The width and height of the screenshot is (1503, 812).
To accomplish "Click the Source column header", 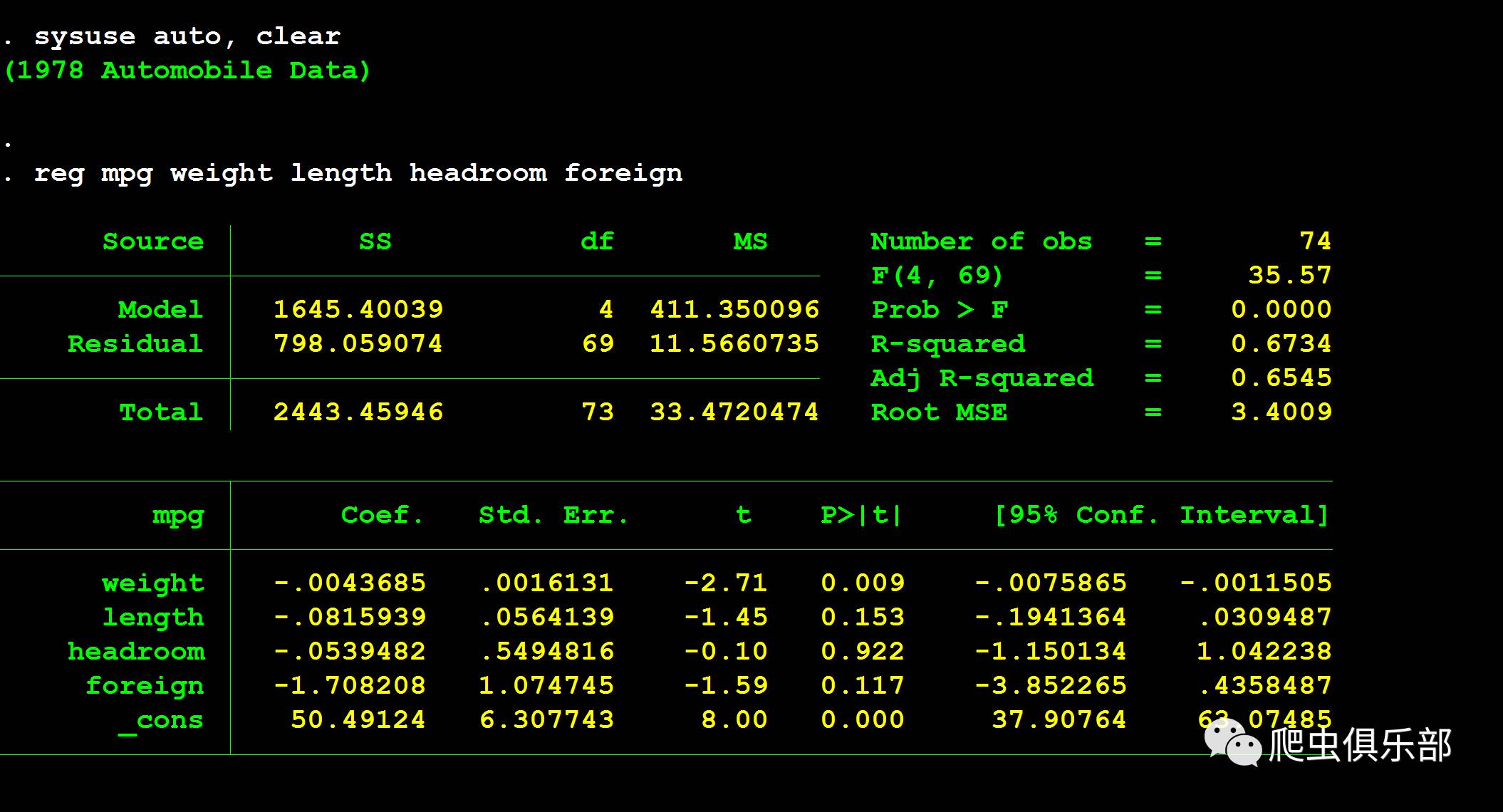I will [153, 241].
